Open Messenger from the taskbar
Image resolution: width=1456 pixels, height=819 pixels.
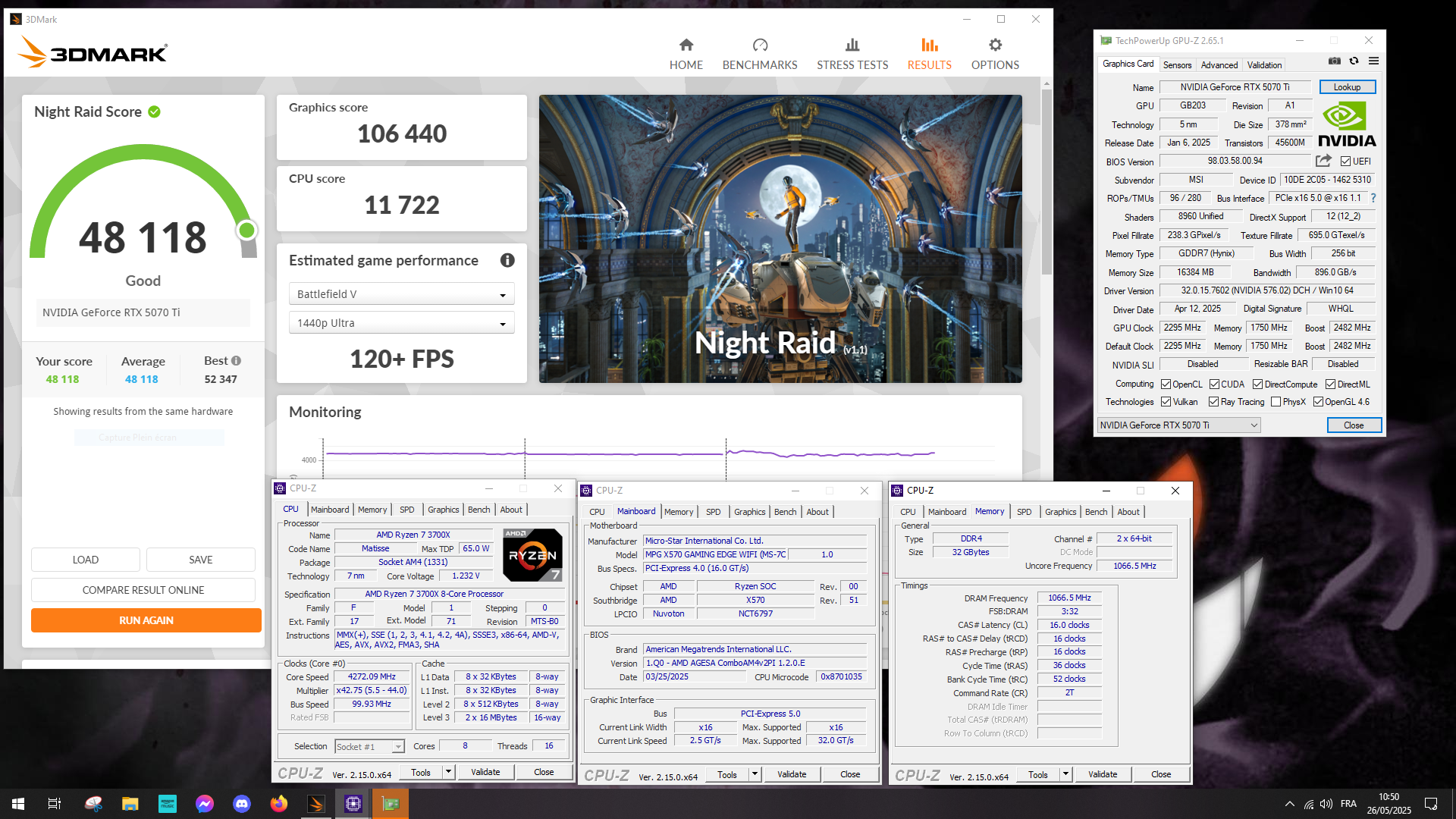click(x=204, y=804)
